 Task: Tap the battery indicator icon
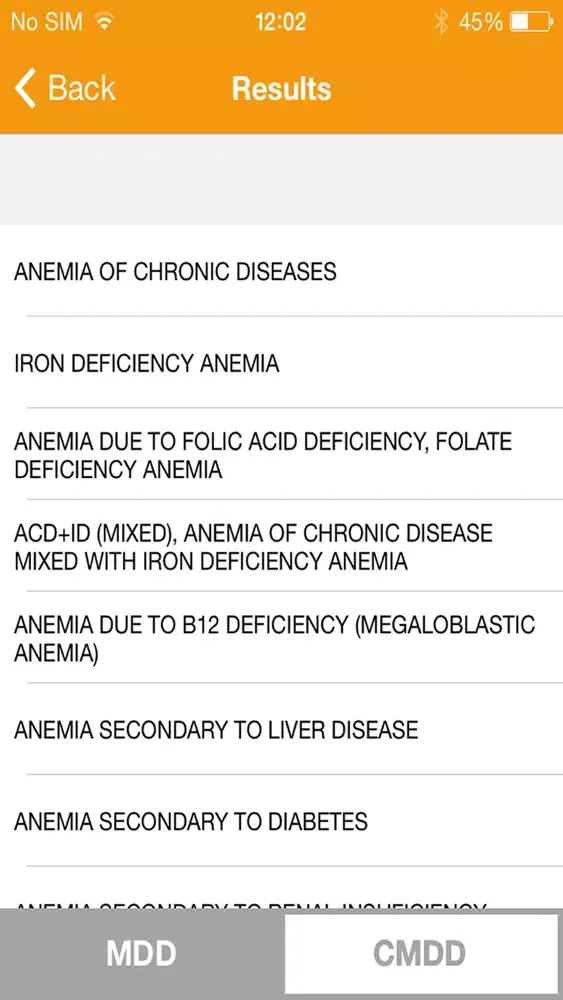click(532, 22)
